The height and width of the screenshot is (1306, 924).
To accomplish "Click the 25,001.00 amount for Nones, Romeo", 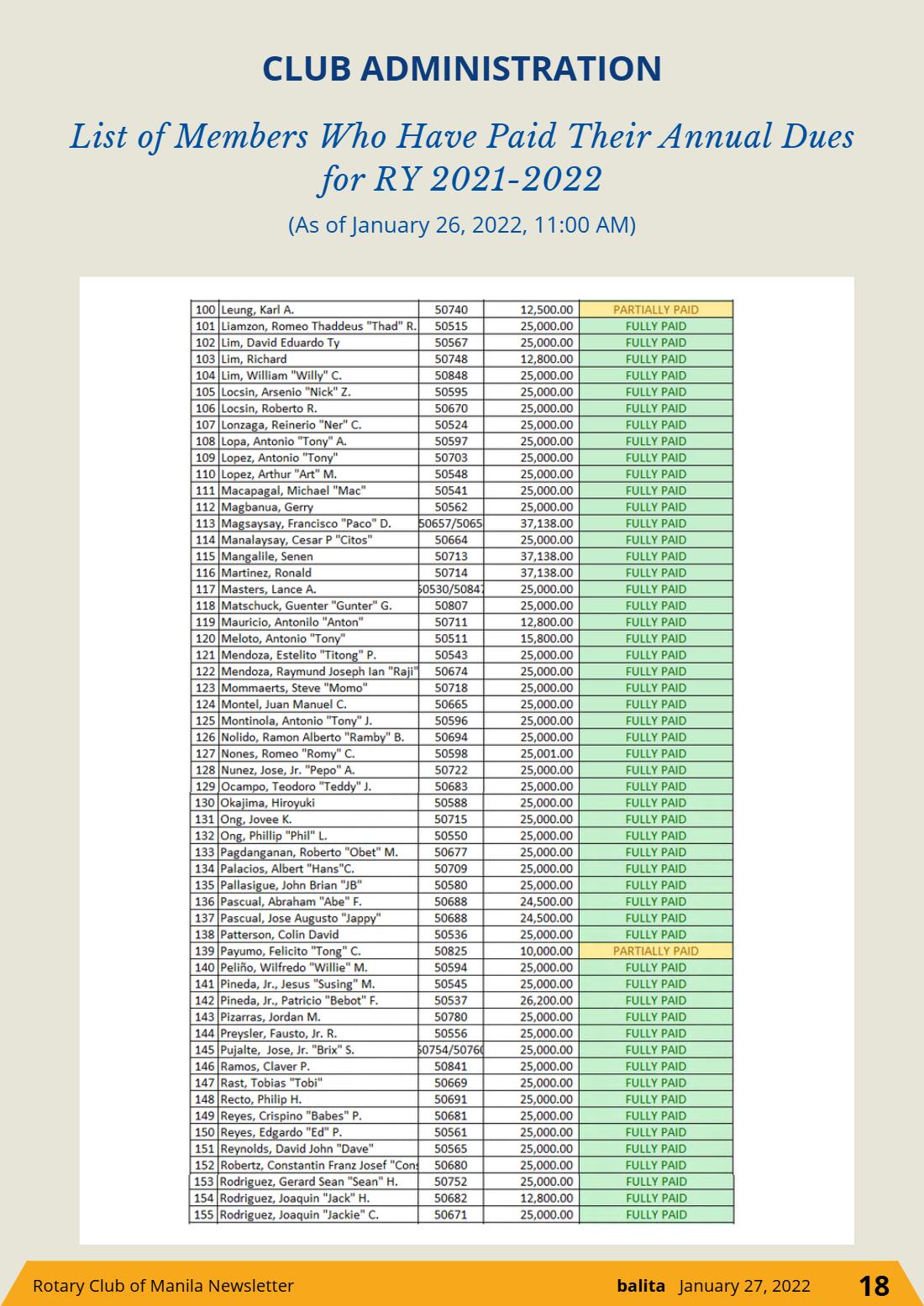I will click(547, 753).
